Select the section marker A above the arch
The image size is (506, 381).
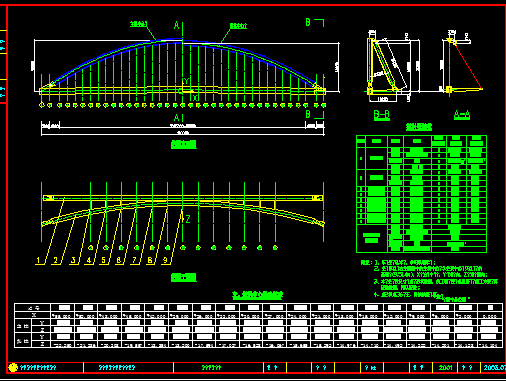click(x=177, y=25)
